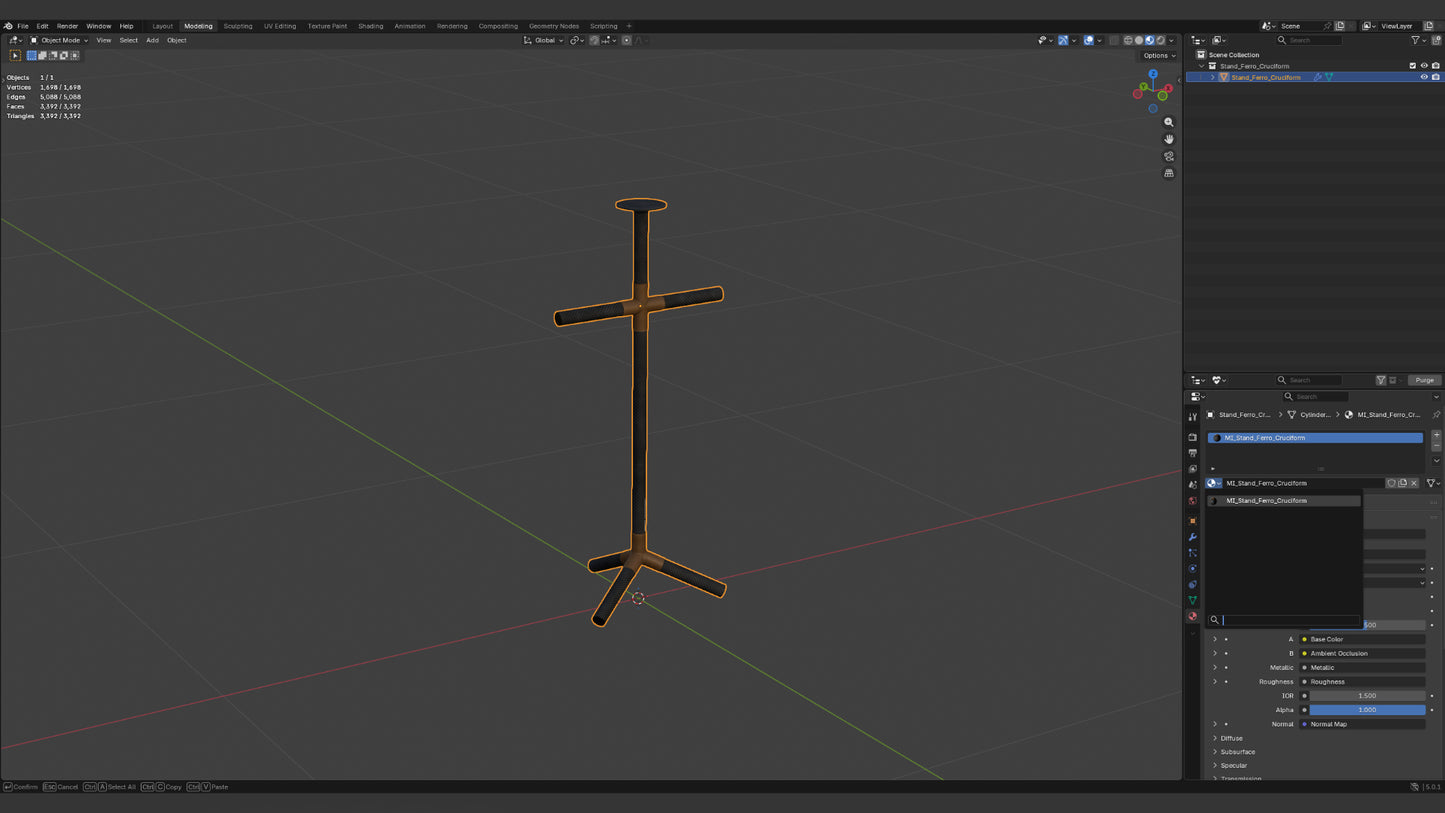Click the zoom in/out viewport gizmo icon

[1169, 122]
